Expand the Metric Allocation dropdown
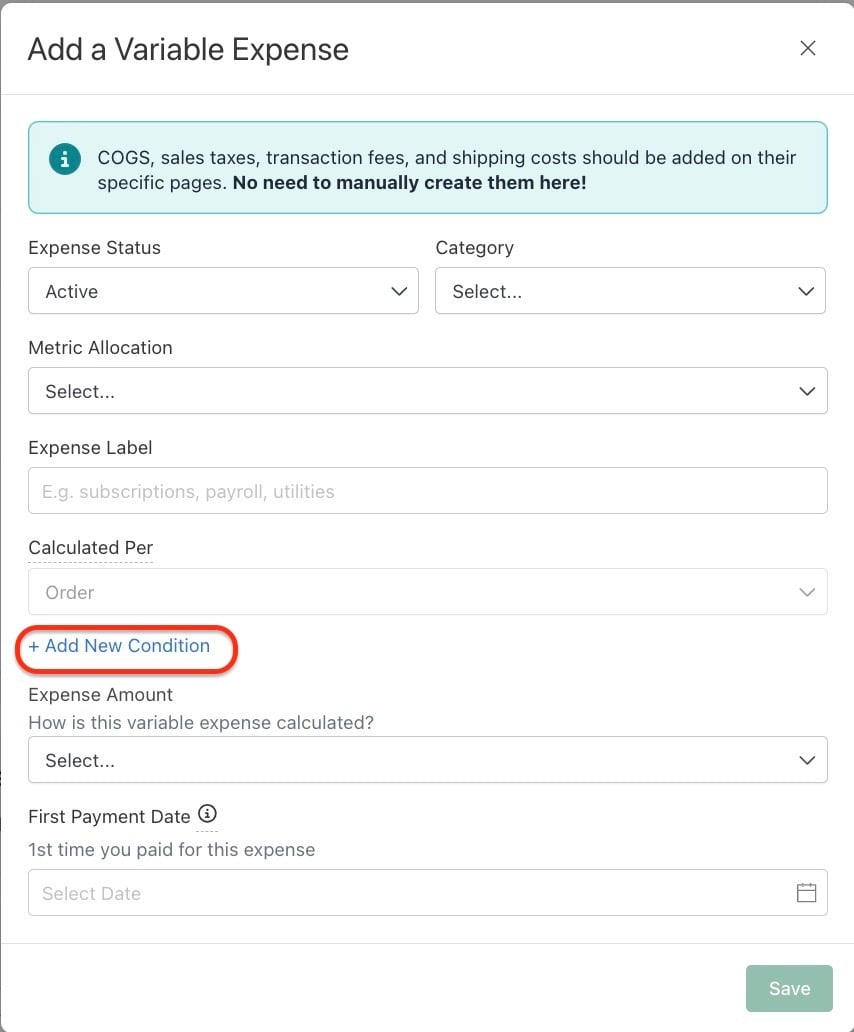 click(428, 391)
